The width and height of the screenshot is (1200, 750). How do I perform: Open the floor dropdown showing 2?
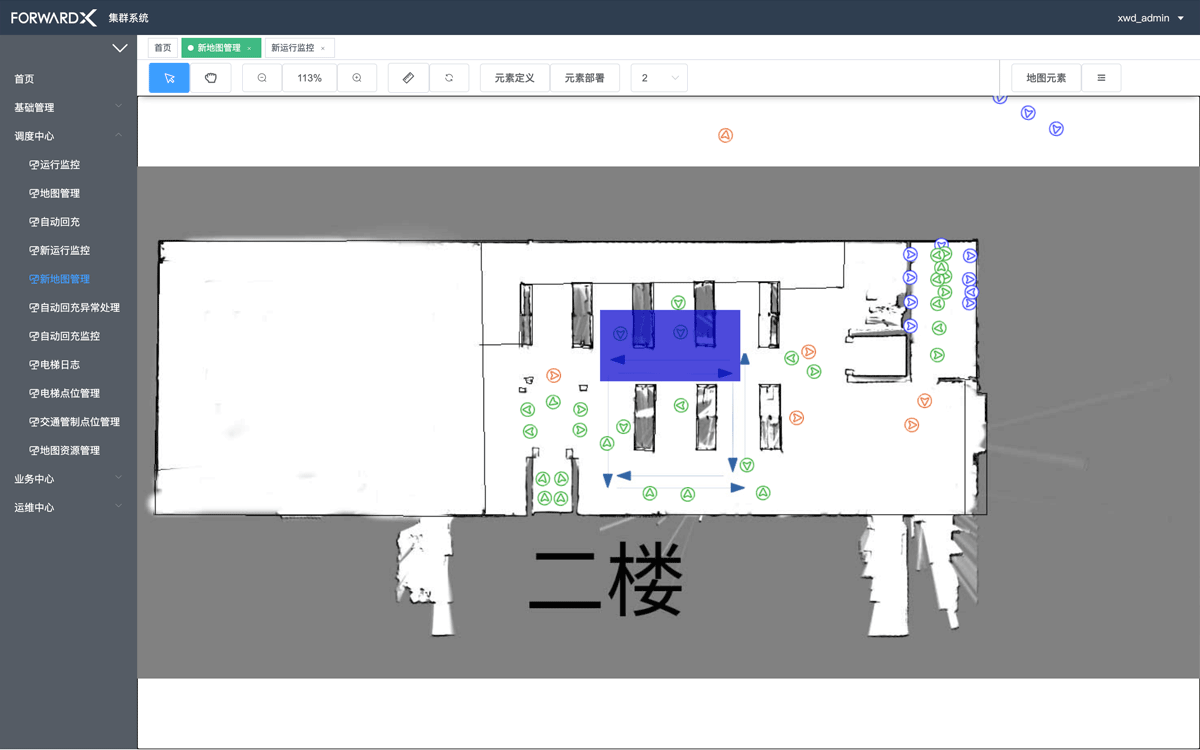[x=659, y=78]
